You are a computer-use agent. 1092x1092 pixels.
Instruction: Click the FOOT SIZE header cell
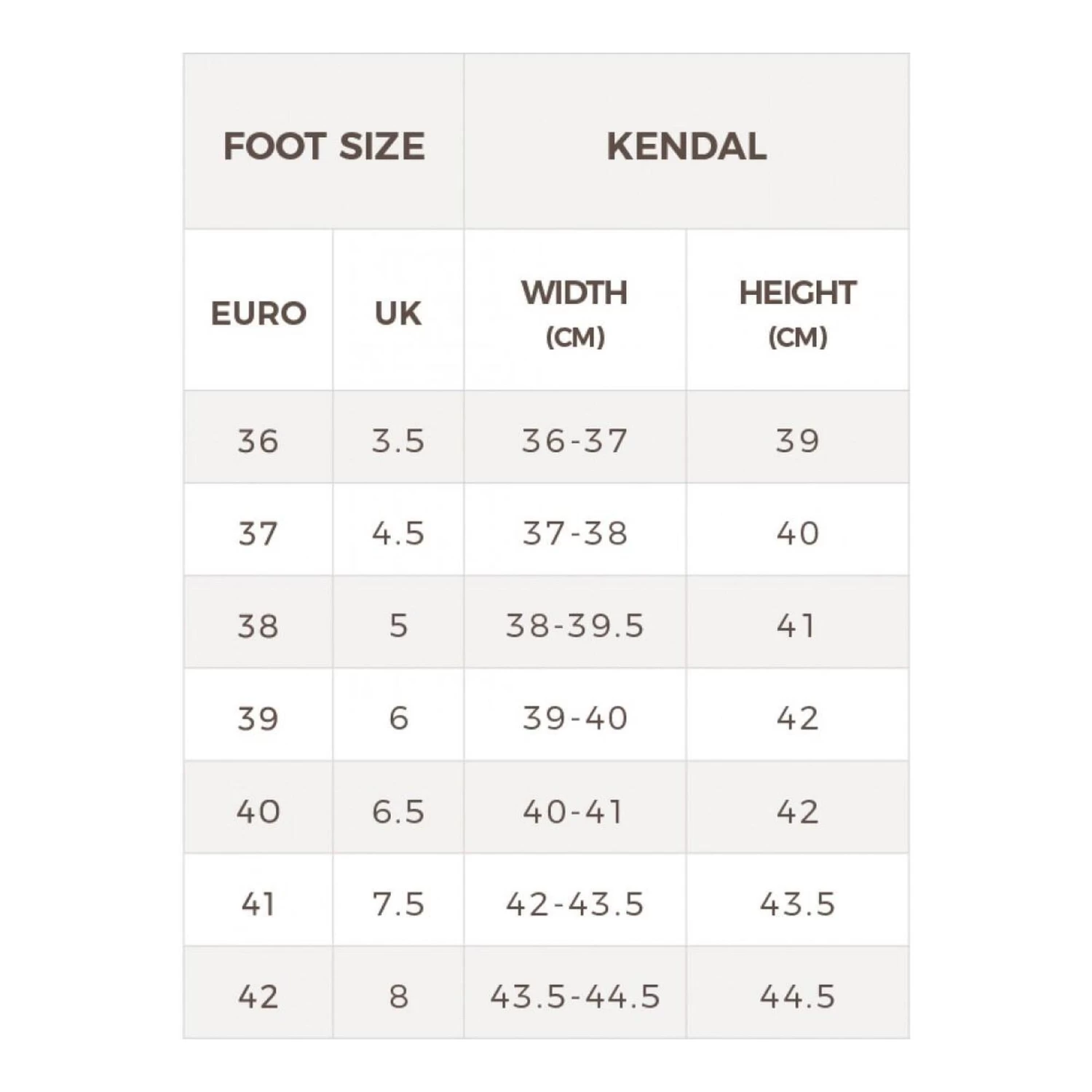coord(324,146)
